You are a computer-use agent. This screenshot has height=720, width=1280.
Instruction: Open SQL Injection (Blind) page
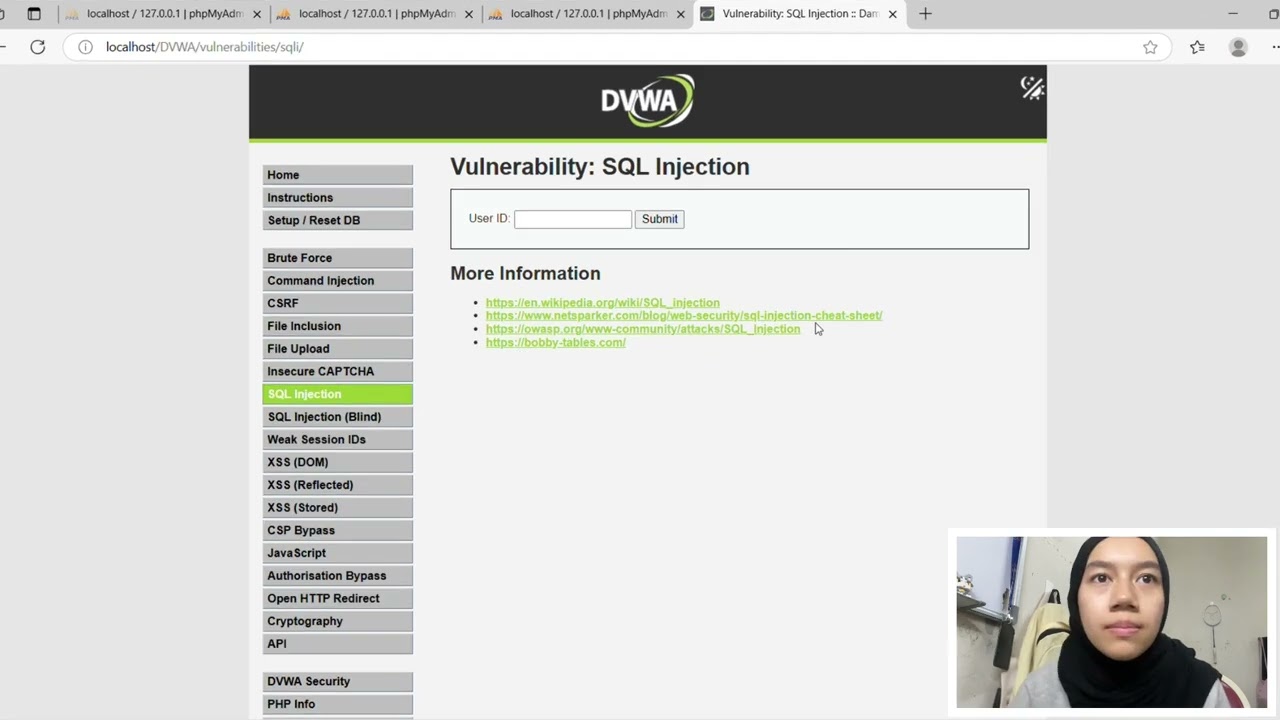[x=338, y=417]
